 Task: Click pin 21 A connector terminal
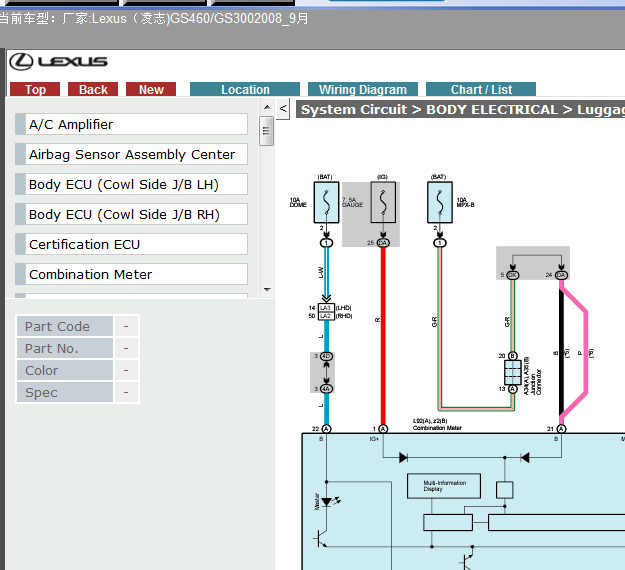coord(561,429)
